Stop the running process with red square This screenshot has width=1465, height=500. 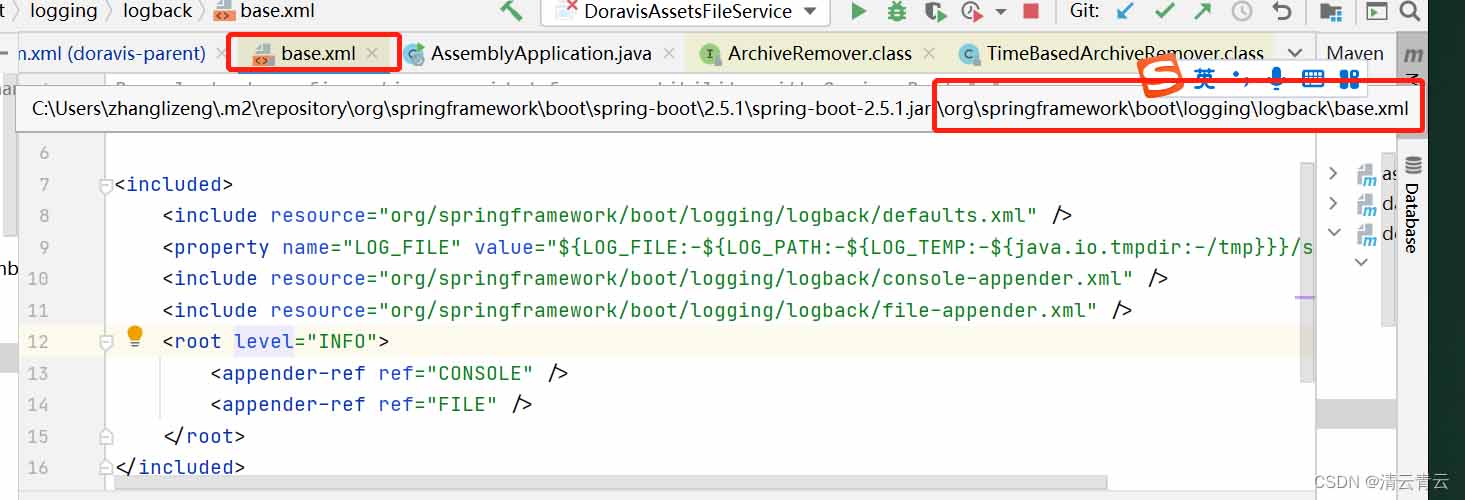coord(1031,12)
